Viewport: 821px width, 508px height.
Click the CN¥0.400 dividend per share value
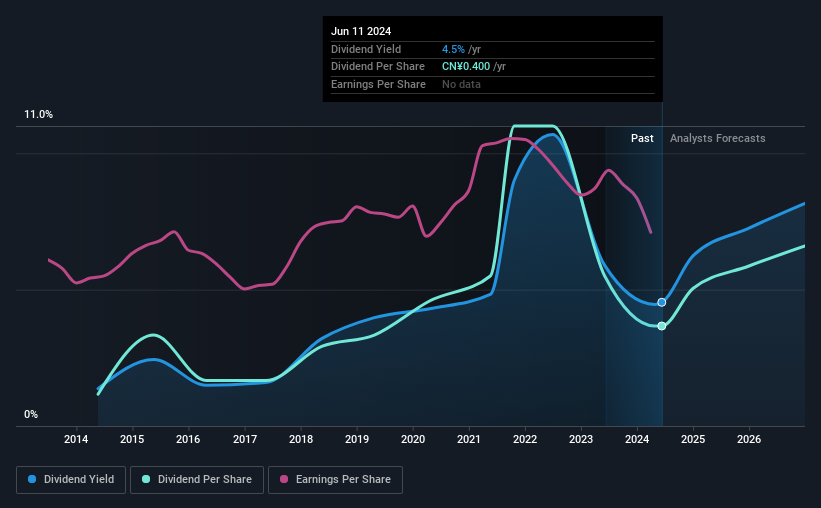click(466, 67)
